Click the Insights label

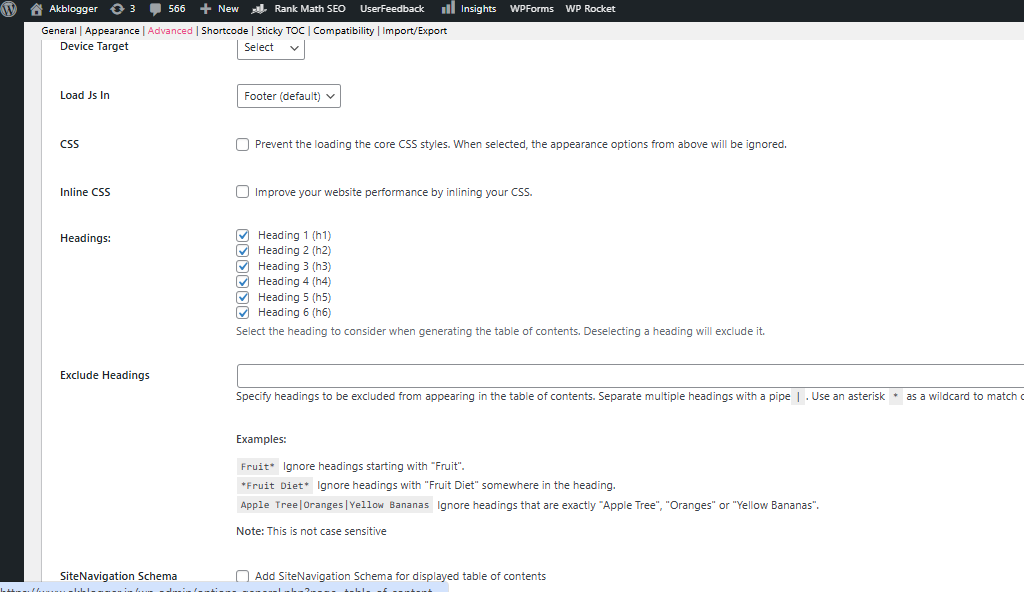pos(478,9)
